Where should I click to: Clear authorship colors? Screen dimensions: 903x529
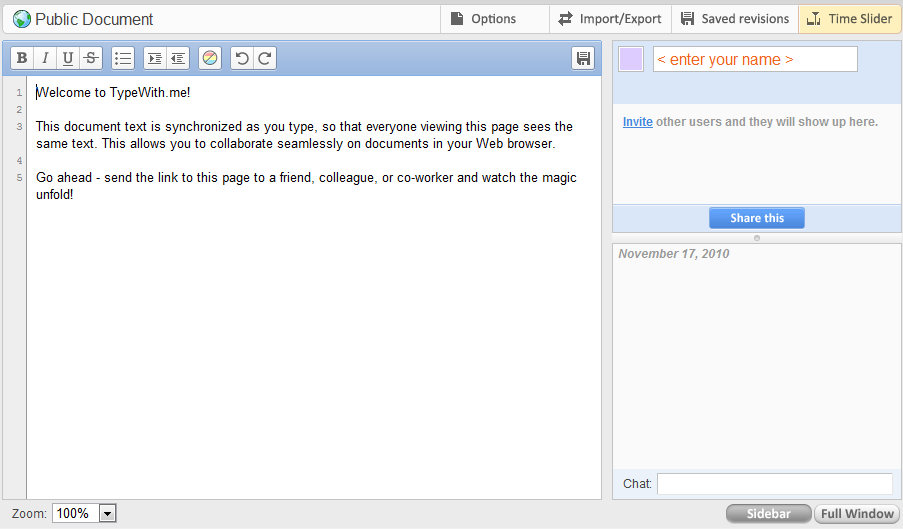click(210, 58)
